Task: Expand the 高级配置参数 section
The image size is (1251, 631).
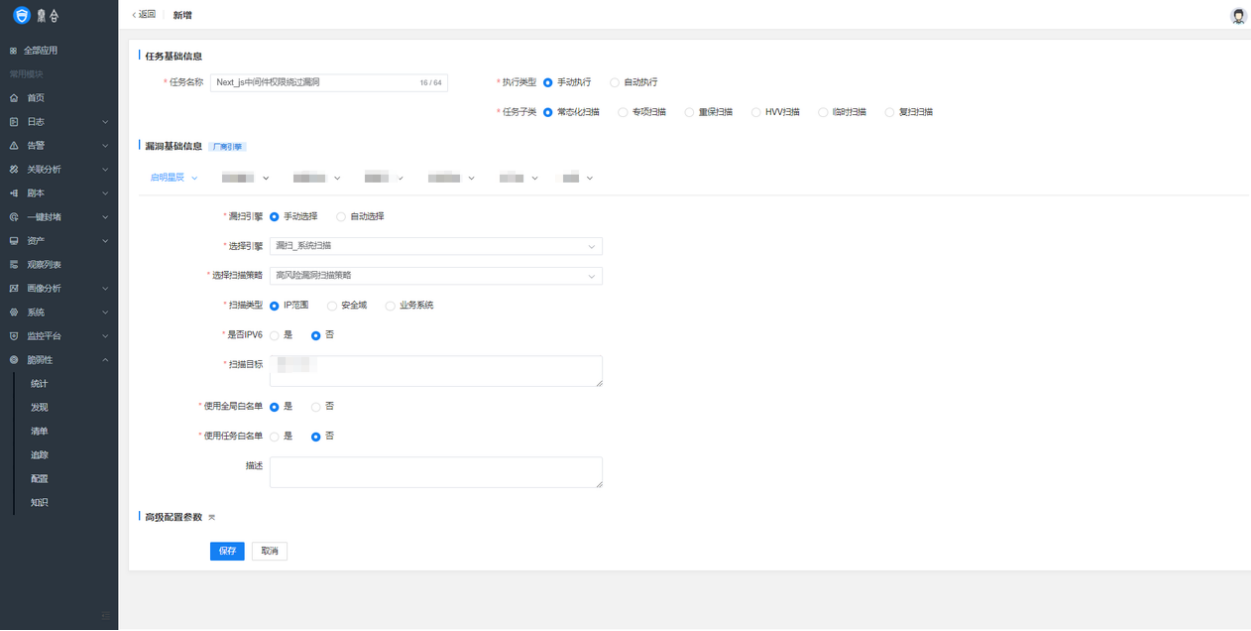Action: pyautogui.click(x=211, y=517)
